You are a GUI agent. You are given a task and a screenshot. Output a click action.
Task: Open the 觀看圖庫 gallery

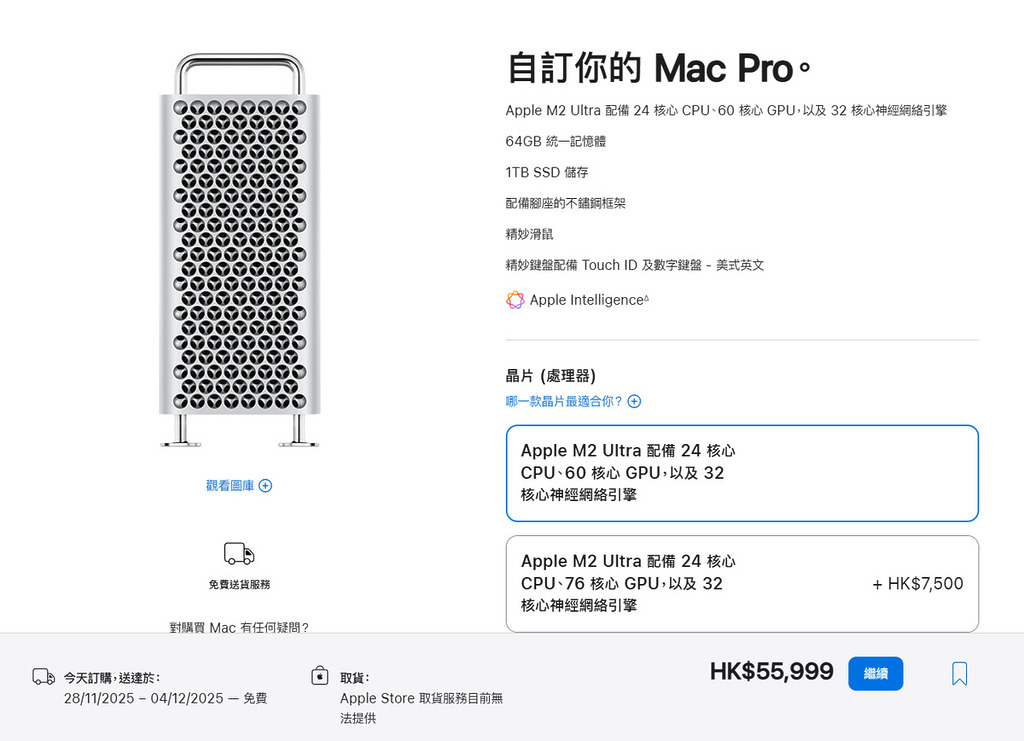[229, 485]
